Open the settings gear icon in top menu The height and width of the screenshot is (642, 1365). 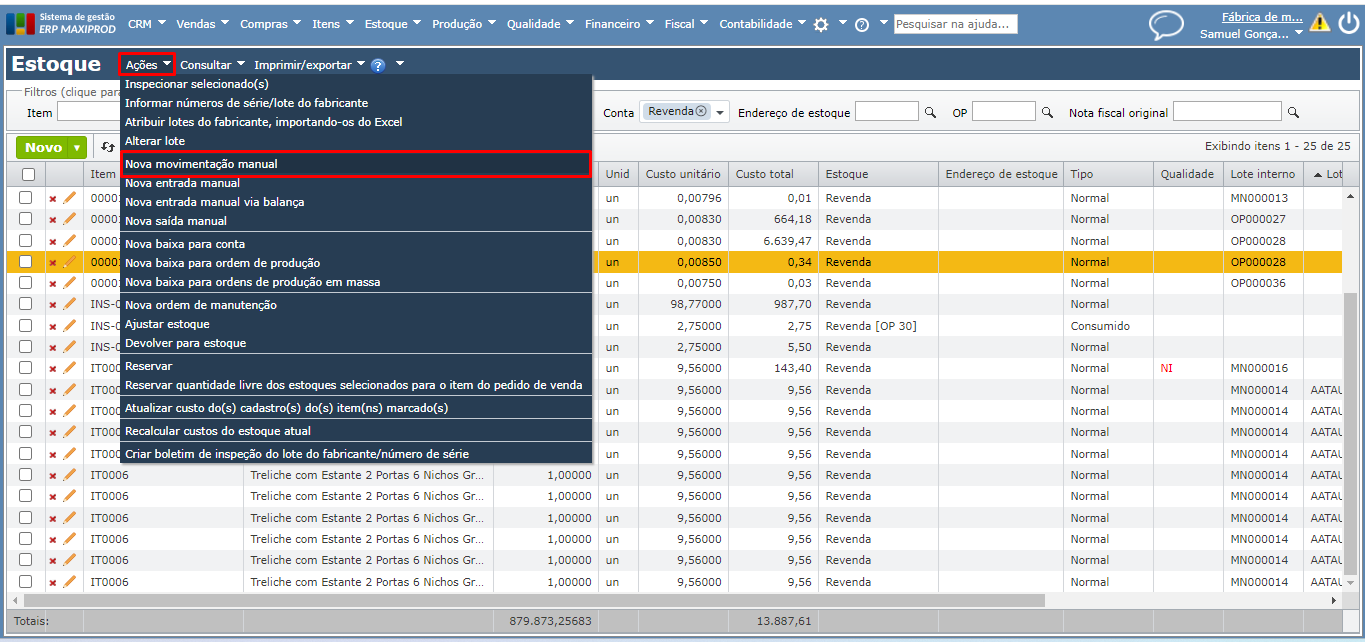(821, 24)
